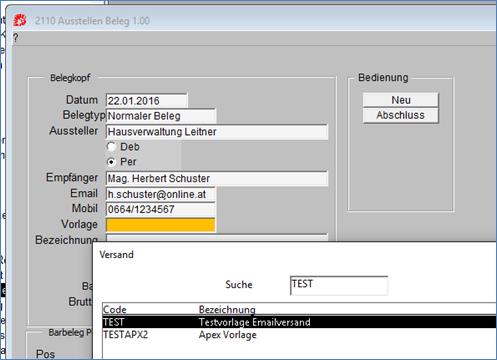The width and height of the screenshot is (497, 360).
Task: Select the TESTAPX2 code in the list
Action: (125, 335)
